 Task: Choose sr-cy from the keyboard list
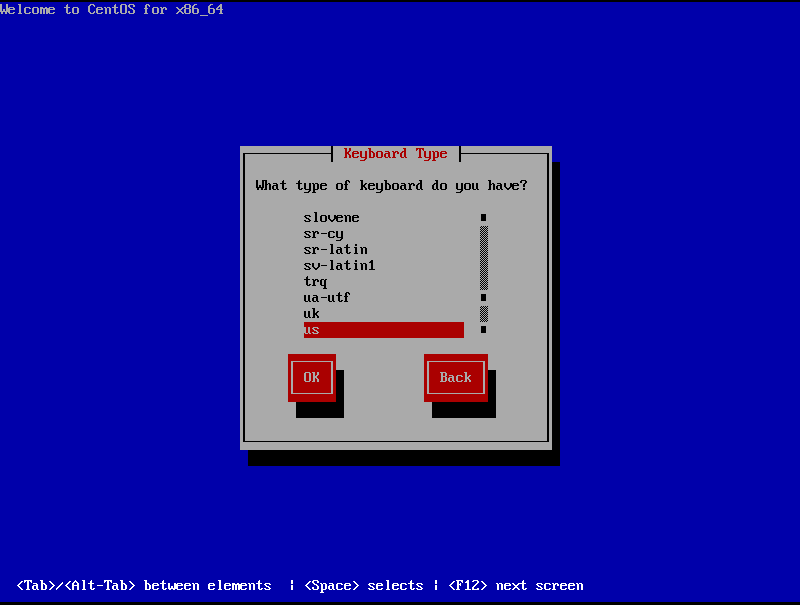[323, 234]
